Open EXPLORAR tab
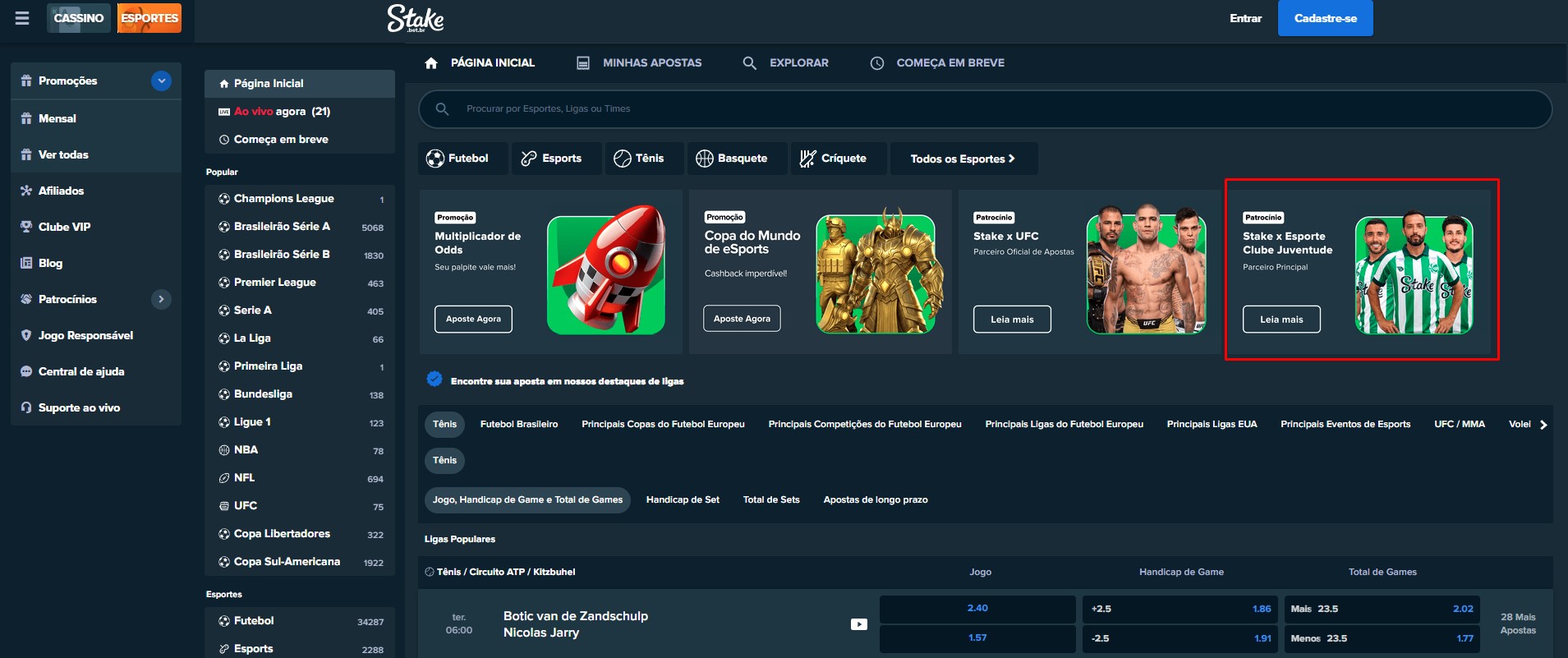The image size is (1568, 658). [x=786, y=63]
